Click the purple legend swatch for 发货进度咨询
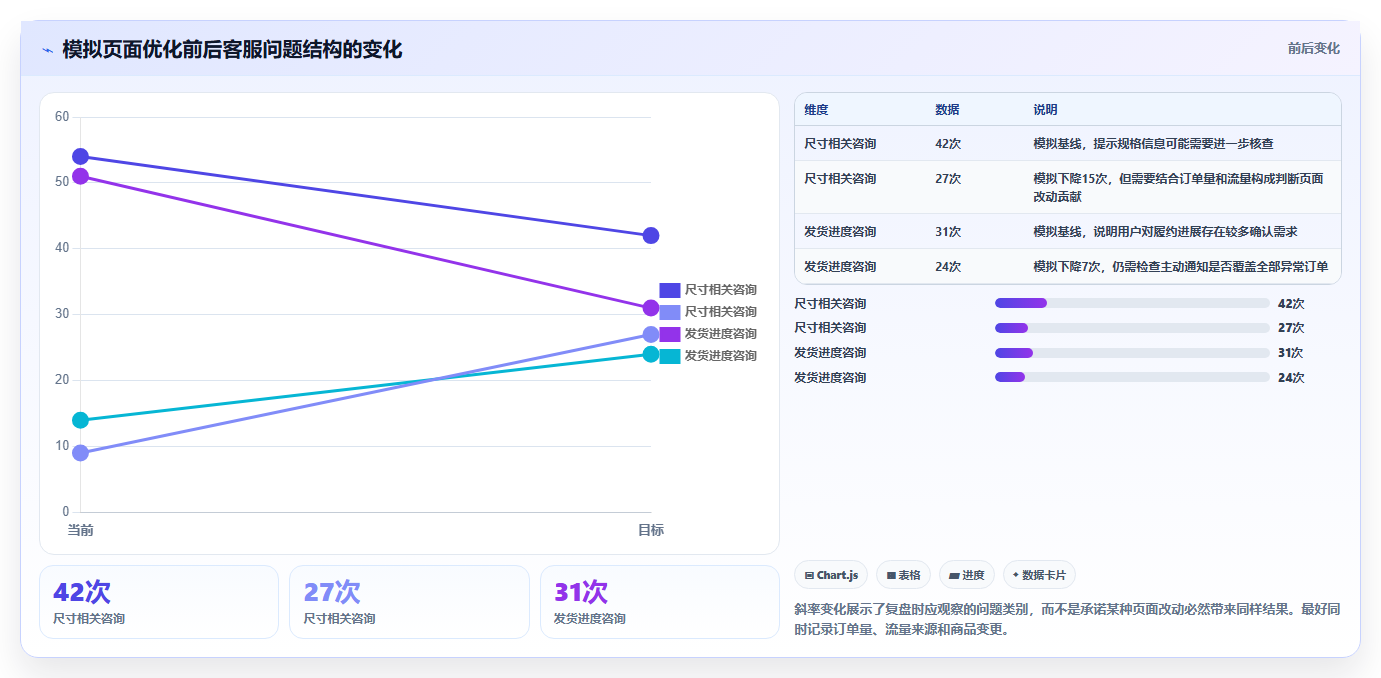 (670, 334)
